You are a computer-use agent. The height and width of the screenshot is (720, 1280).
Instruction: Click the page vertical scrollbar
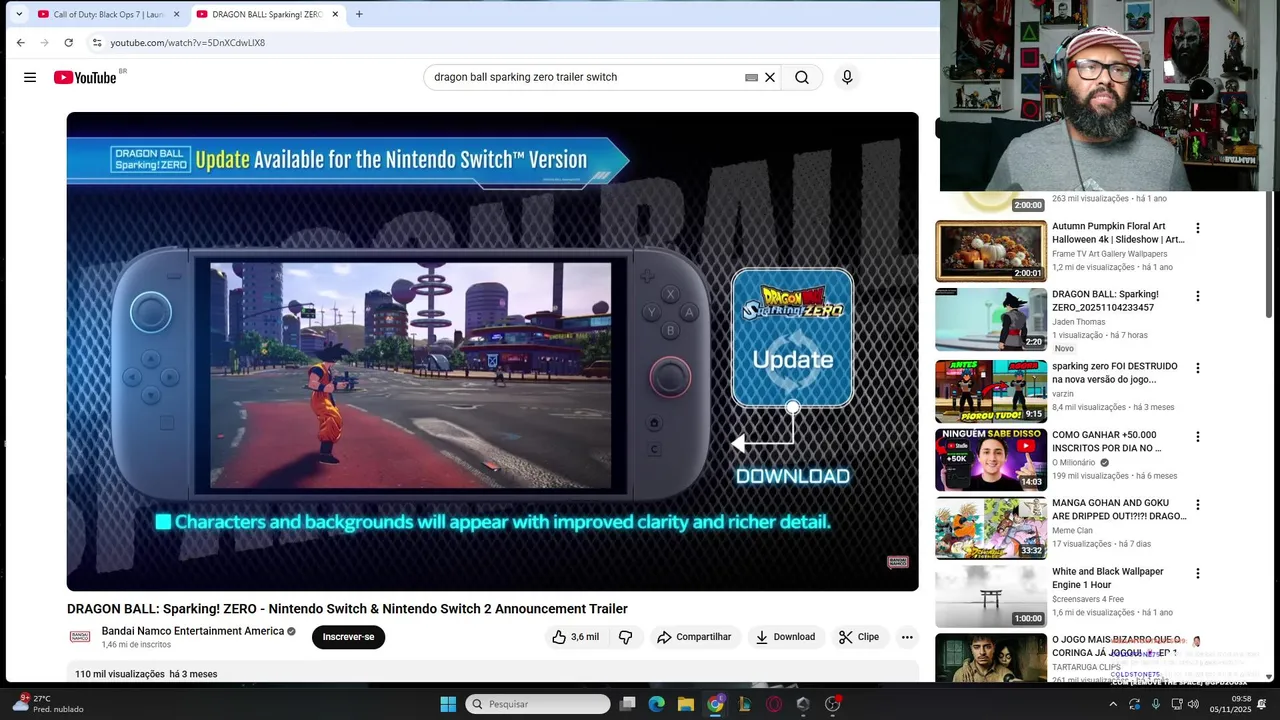point(1269,254)
